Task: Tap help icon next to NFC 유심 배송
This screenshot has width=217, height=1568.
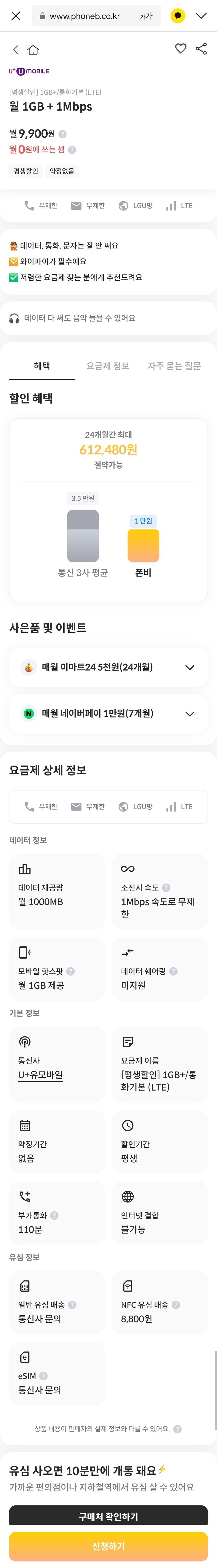Action: 176,1304
